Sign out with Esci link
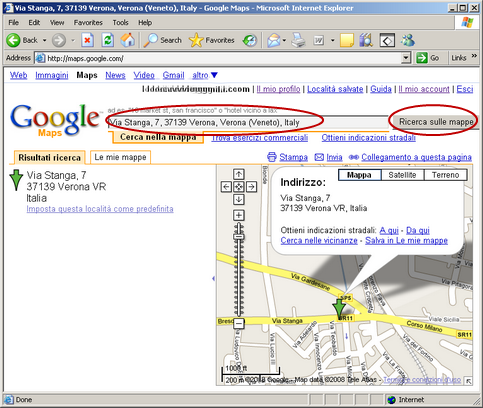 pyautogui.click(x=465, y=89)
